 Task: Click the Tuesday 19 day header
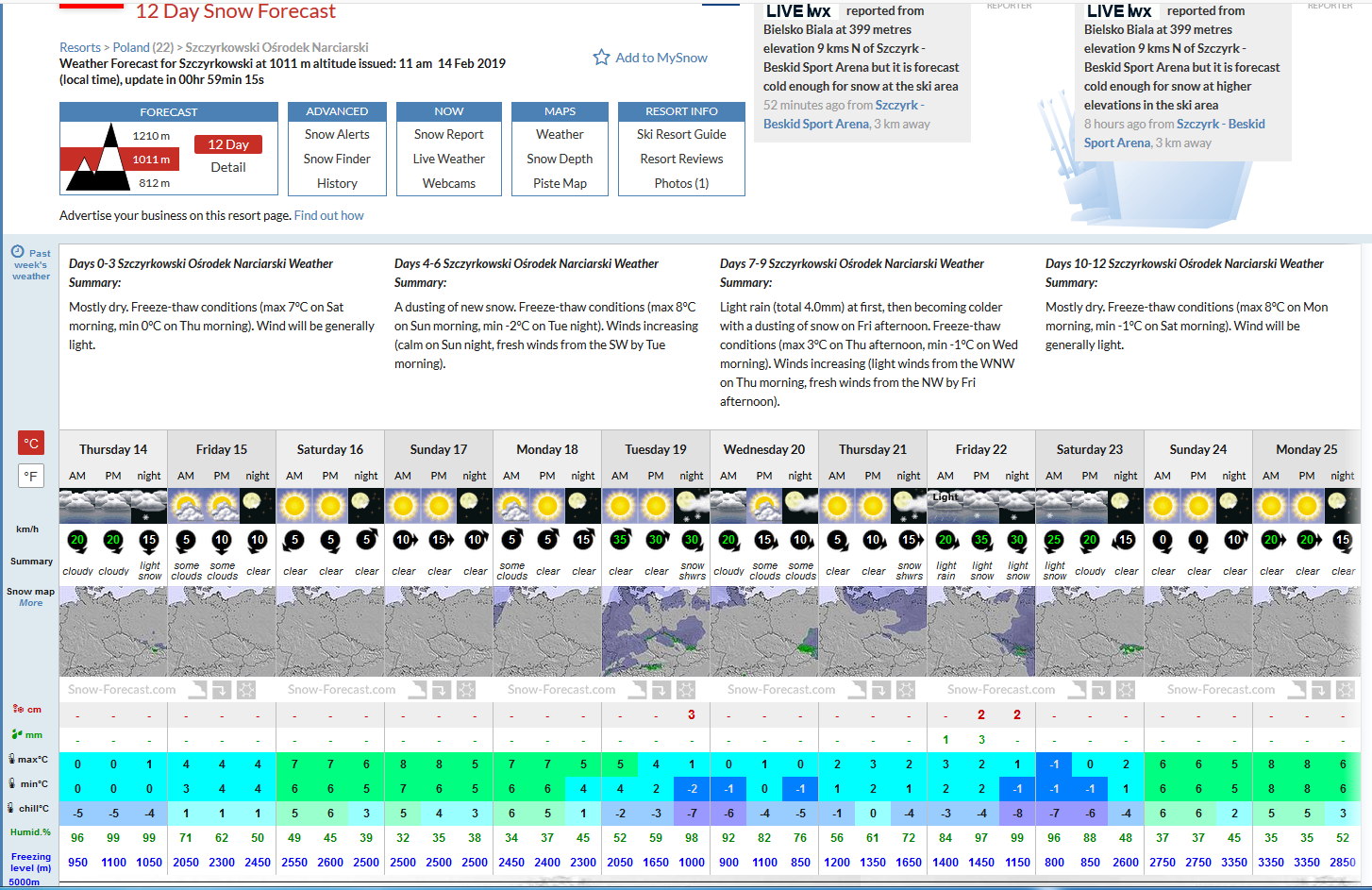(x=656, y=449)
